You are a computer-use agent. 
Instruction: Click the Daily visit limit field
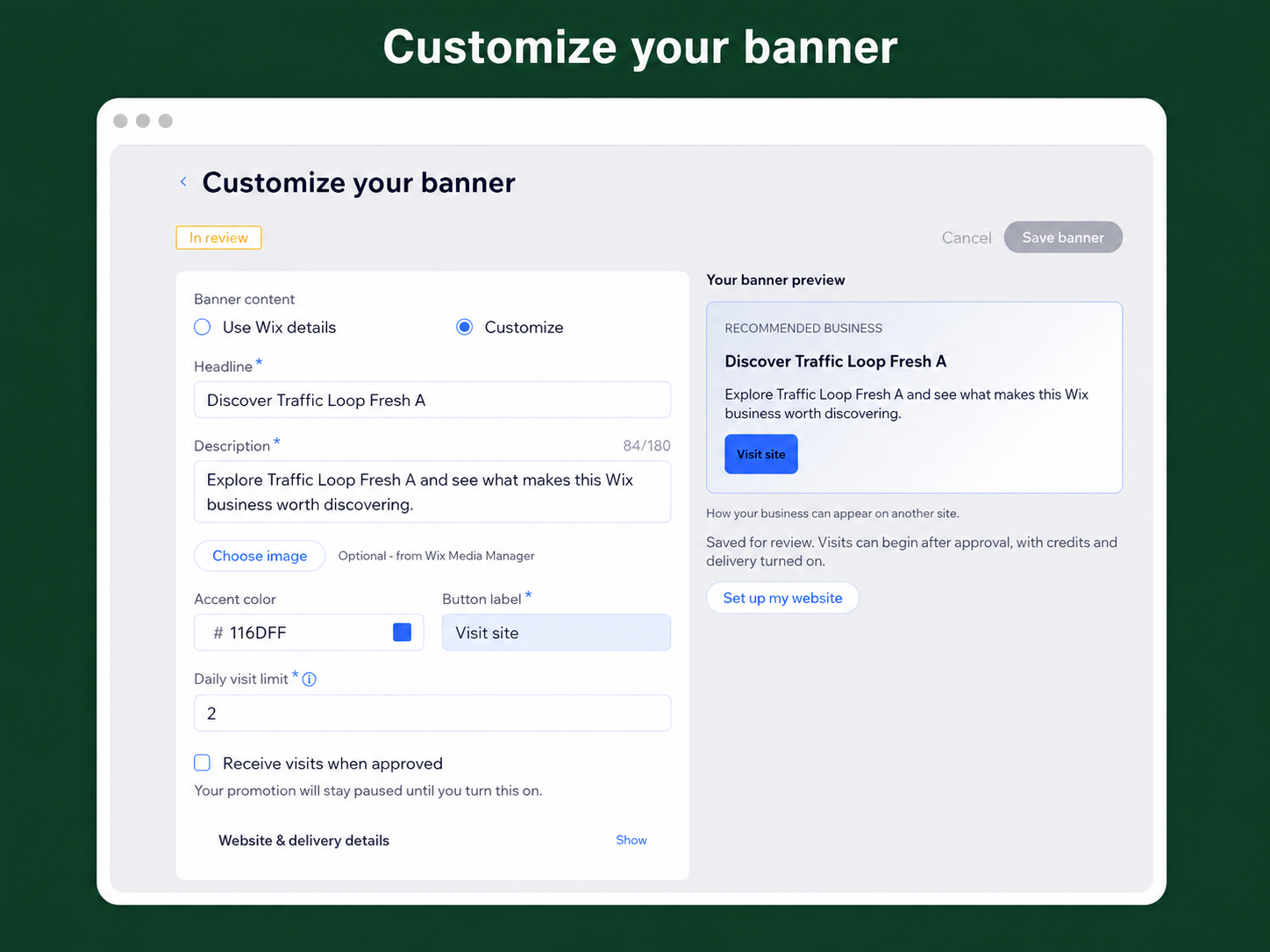pyautogui.click(x=432, y=713)
